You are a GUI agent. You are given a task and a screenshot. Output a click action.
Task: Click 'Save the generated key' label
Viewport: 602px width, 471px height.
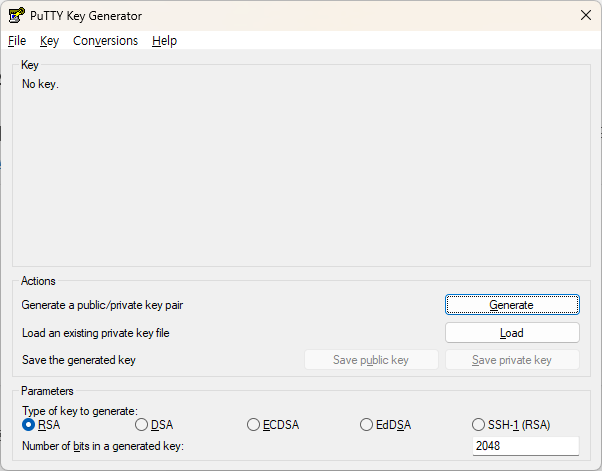click(x=79, y=360)
